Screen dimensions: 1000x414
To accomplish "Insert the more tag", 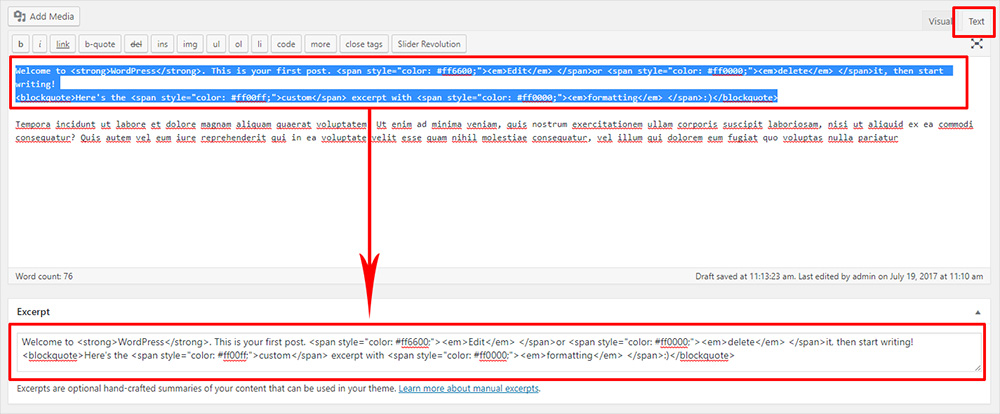I will click(319, 44).
